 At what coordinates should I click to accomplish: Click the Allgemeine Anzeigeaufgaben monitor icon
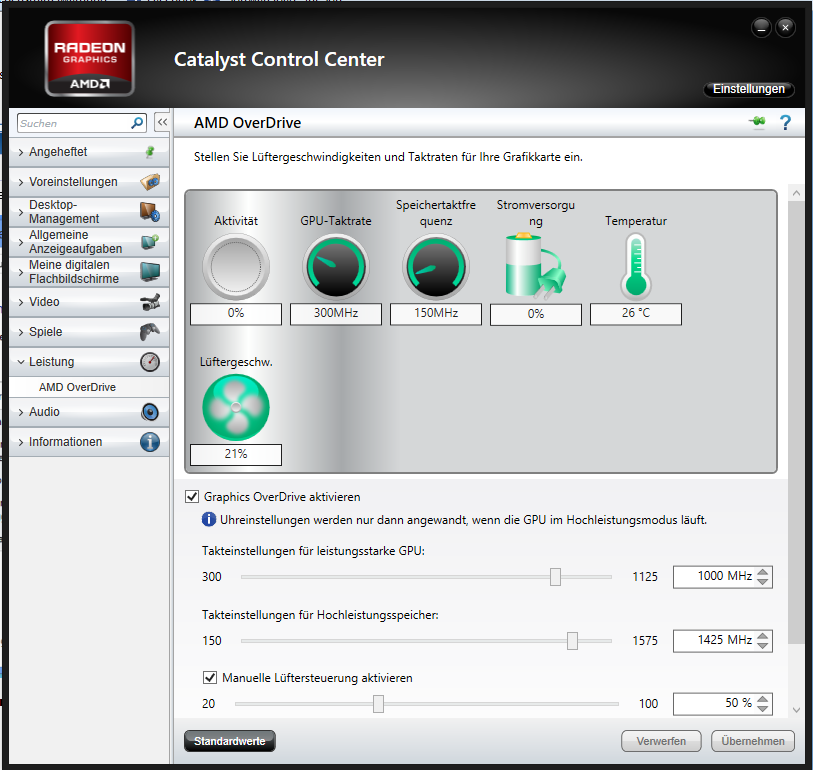[150, 242]
